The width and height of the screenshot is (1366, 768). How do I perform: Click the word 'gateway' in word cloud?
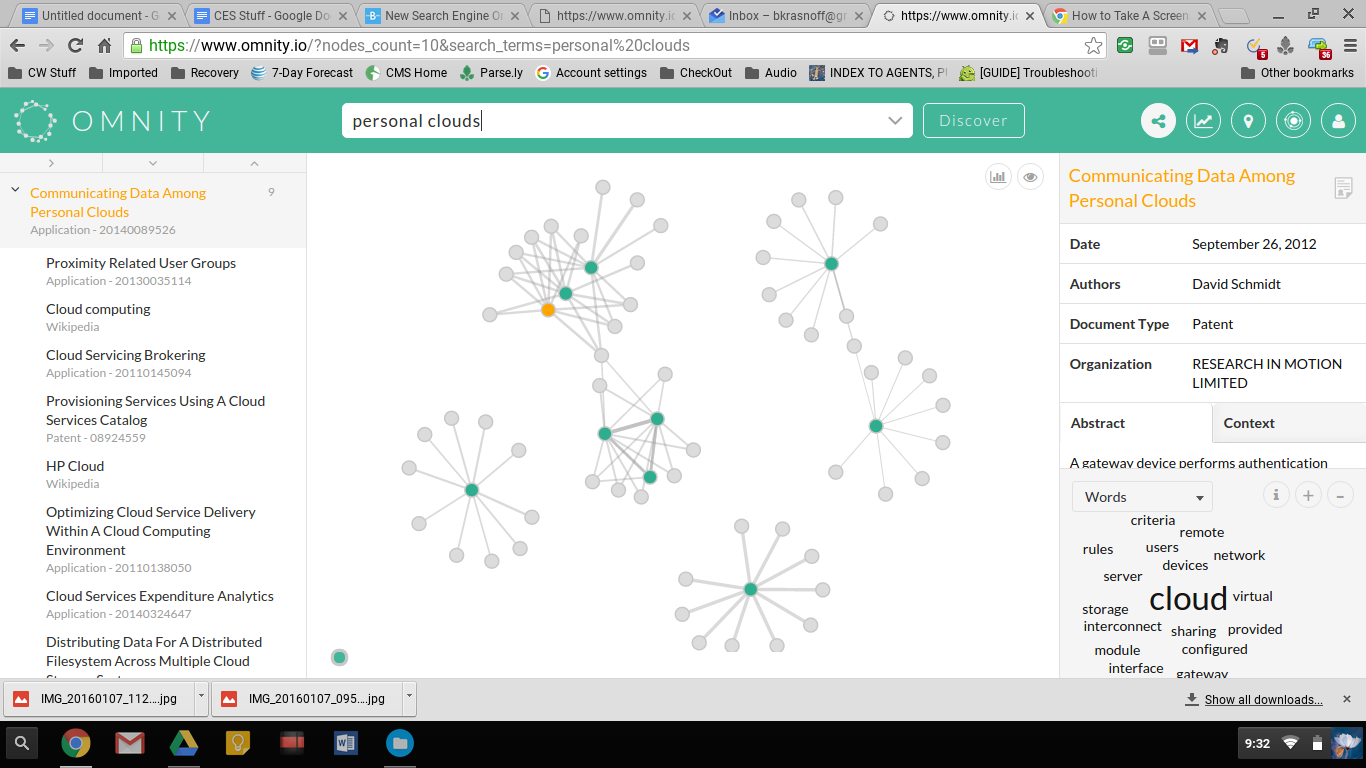1202,674
